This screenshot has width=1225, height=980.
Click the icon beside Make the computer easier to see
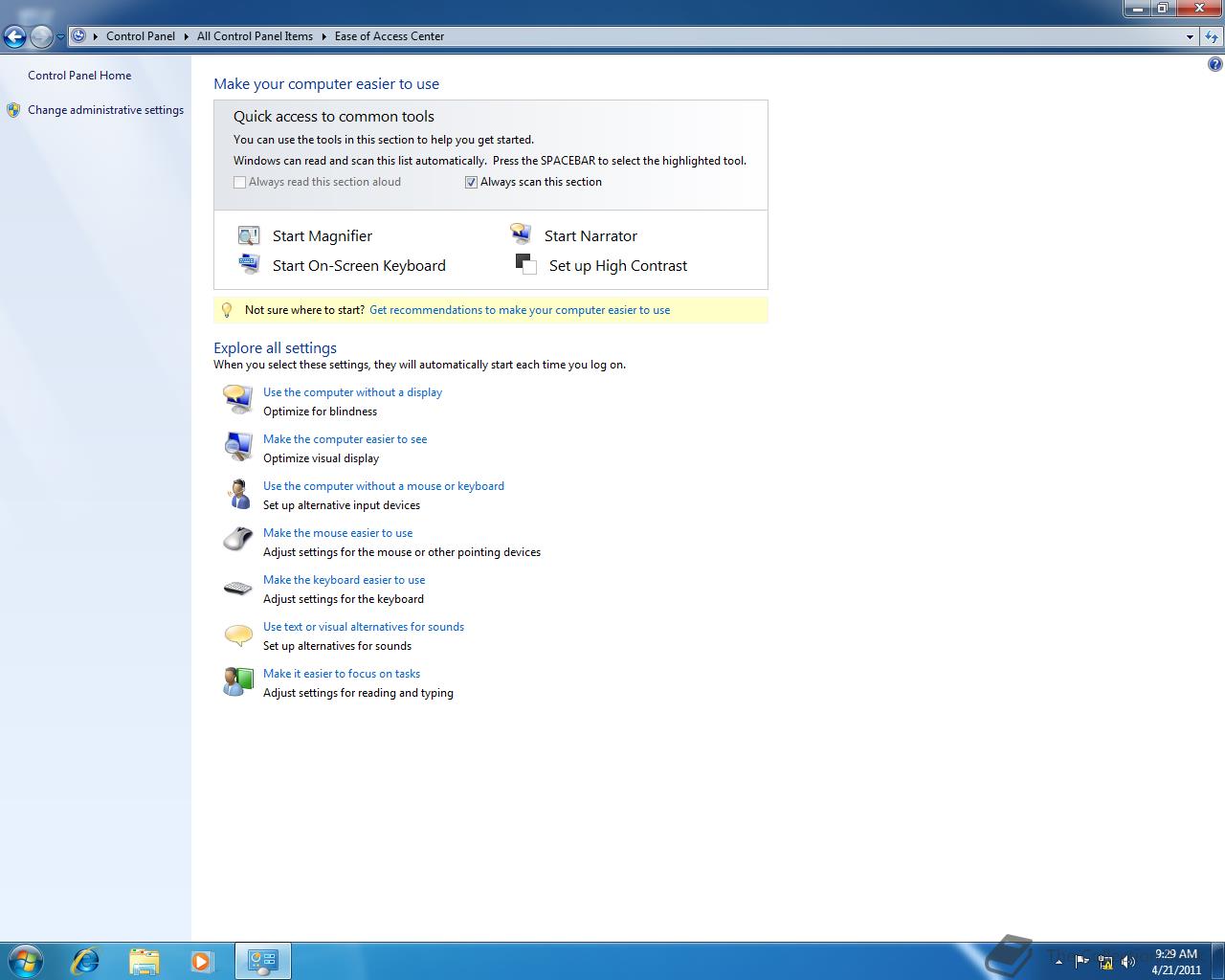(237, 446)
